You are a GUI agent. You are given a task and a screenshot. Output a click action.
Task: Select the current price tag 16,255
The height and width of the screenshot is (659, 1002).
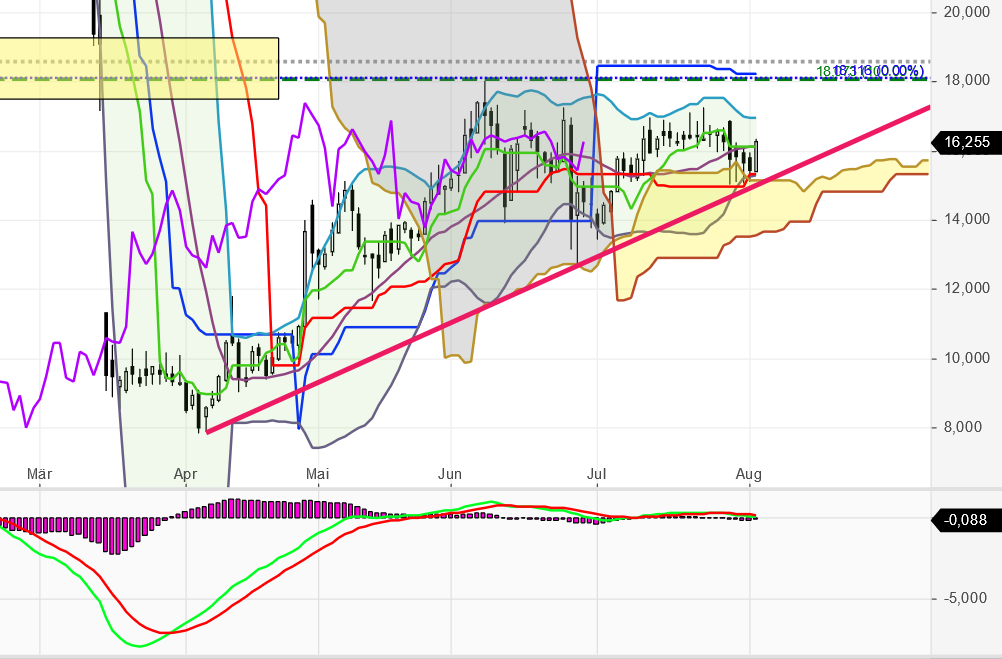tap(964, 142)
